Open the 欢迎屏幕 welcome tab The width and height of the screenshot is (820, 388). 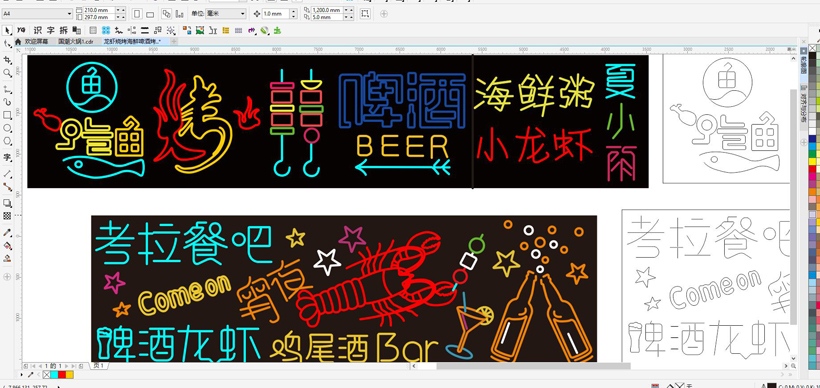(36, 41)
